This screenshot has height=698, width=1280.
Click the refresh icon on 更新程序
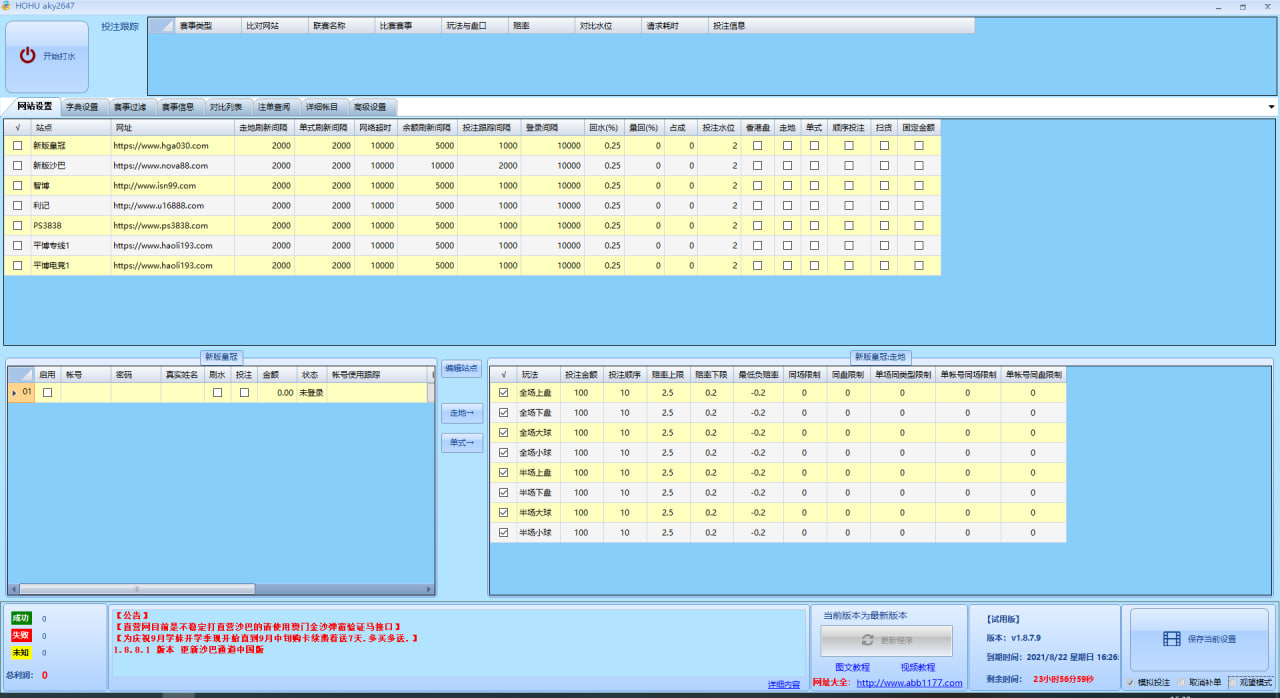point(867,640)
